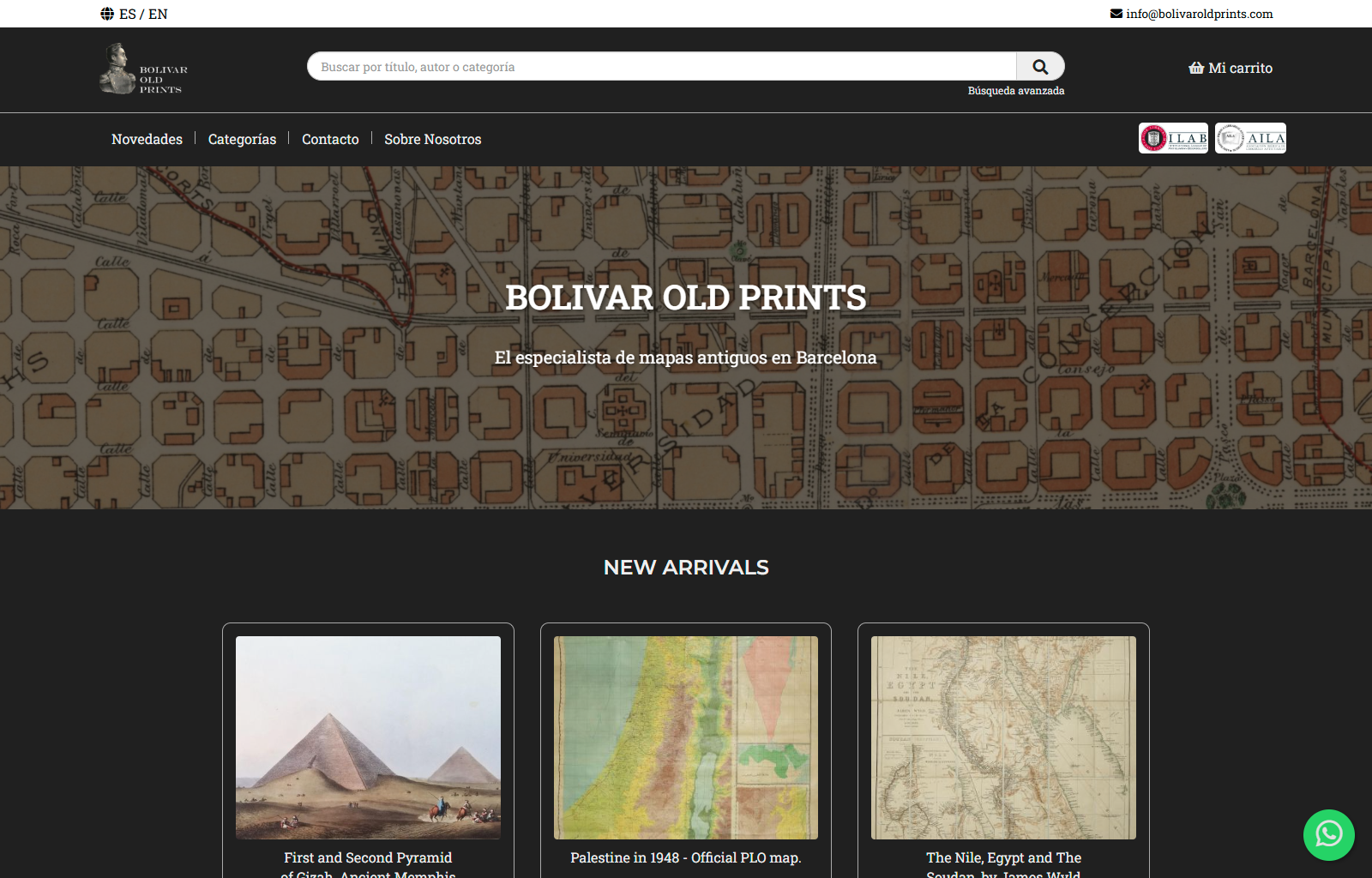Open the Categorías menu
The image size is (1372, 878).
pyautogui.click(x=242, y=139)
